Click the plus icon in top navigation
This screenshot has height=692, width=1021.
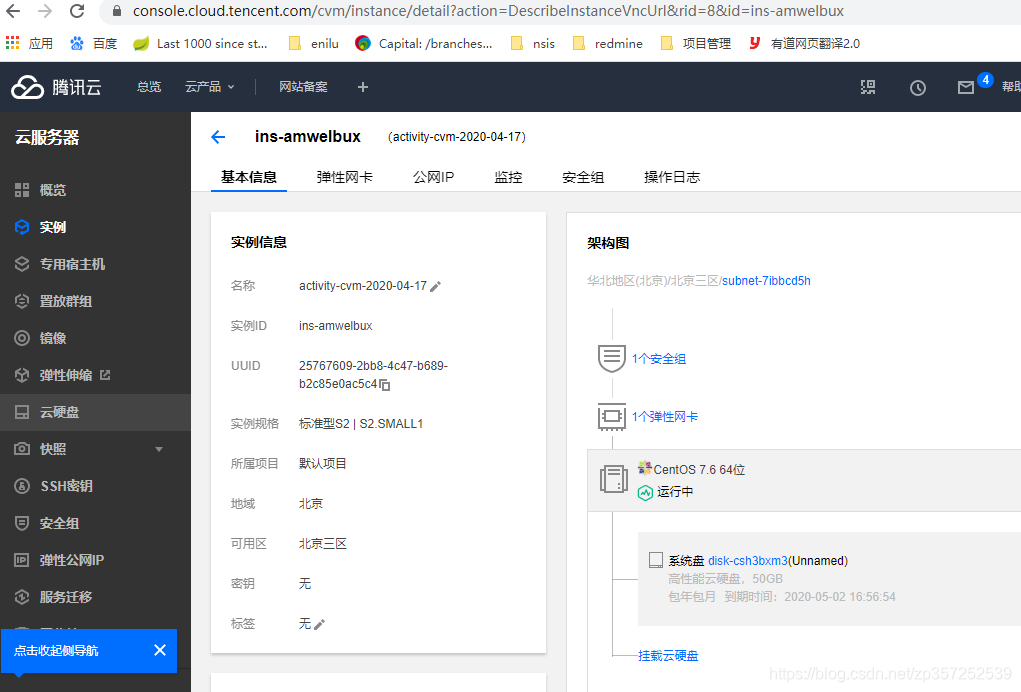[x=363, y=87]
